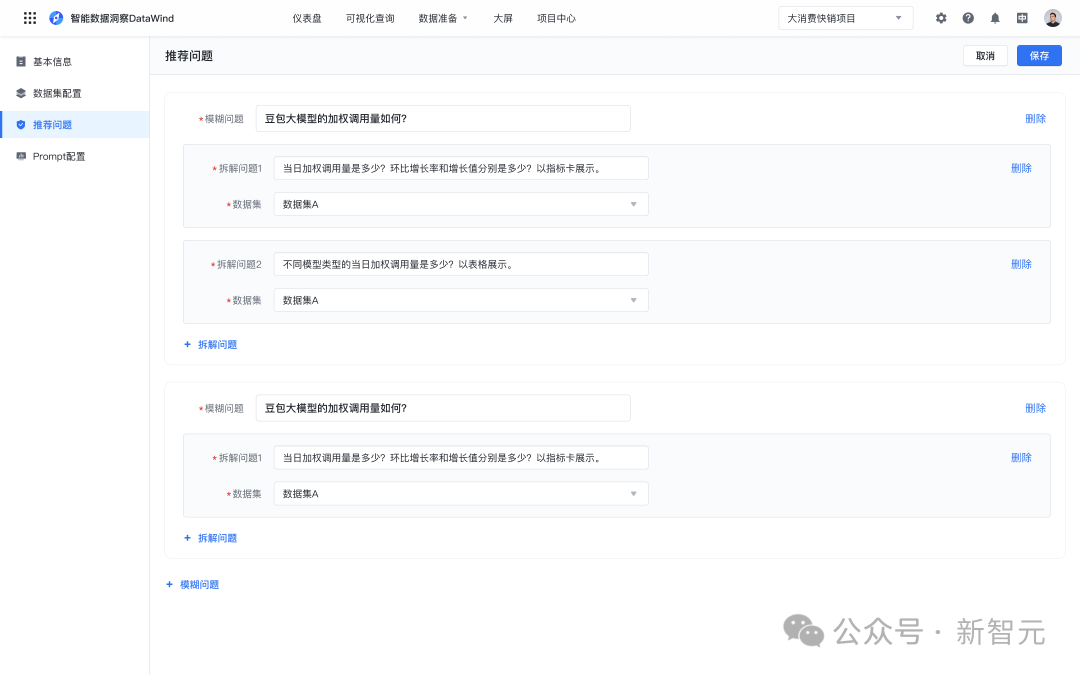Screen dimensions: 1080x675
Task: Delete 拆解问题1 in the first card
Action: click(1021, 168)
